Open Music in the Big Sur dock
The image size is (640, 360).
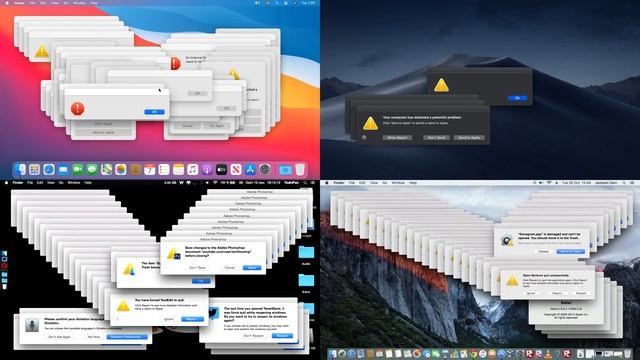(x=193, y=169)
